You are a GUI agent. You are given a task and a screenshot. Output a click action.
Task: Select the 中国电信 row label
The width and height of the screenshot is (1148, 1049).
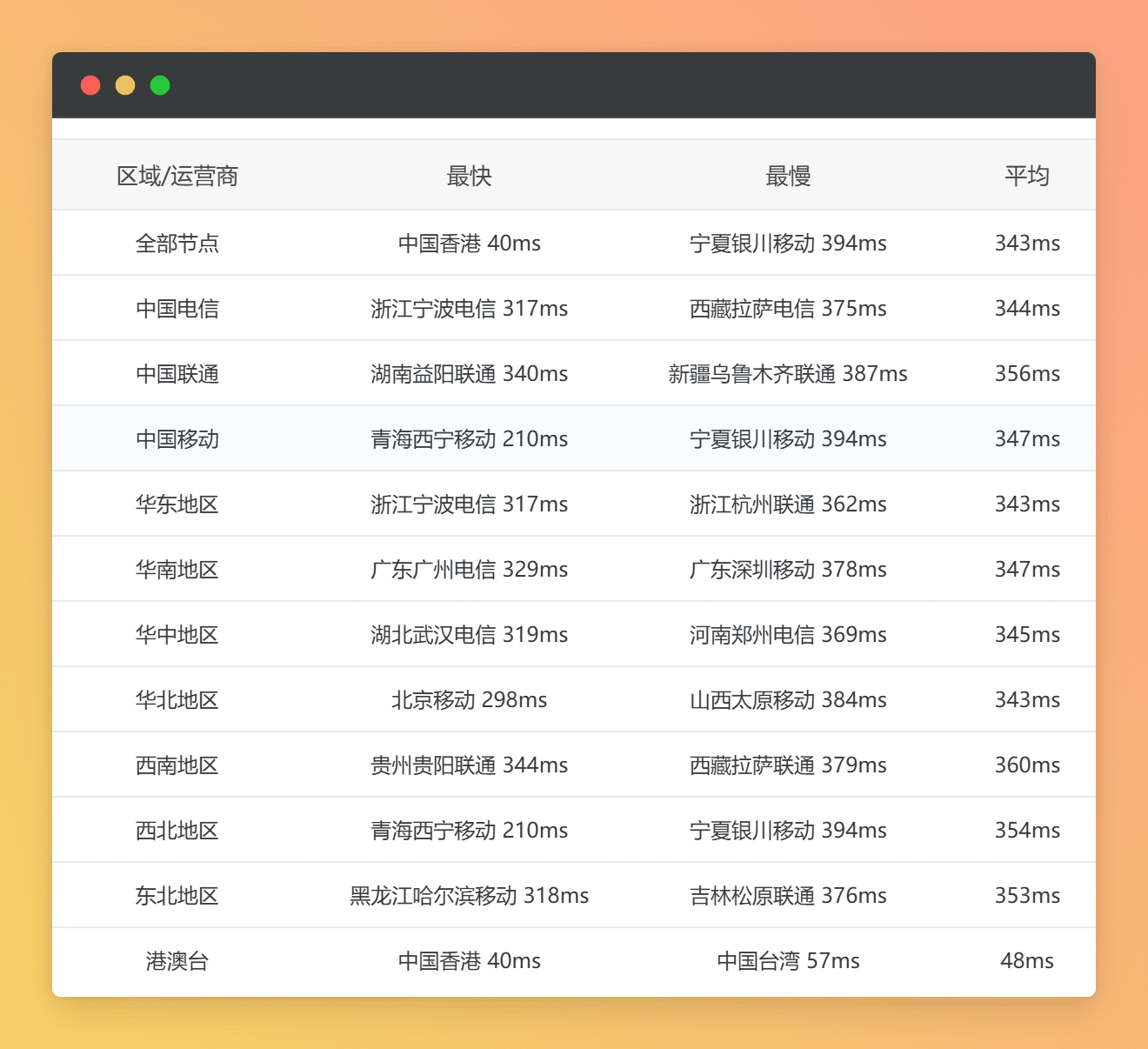pos(177,309)
